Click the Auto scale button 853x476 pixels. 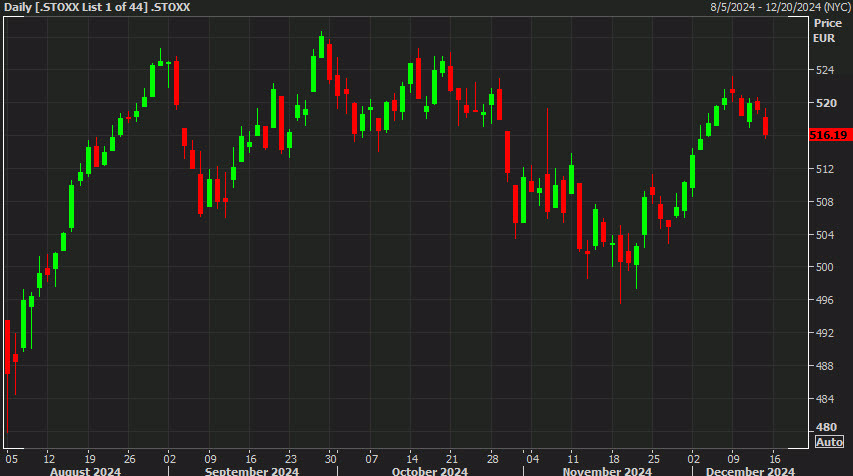(x=829, y=442)
